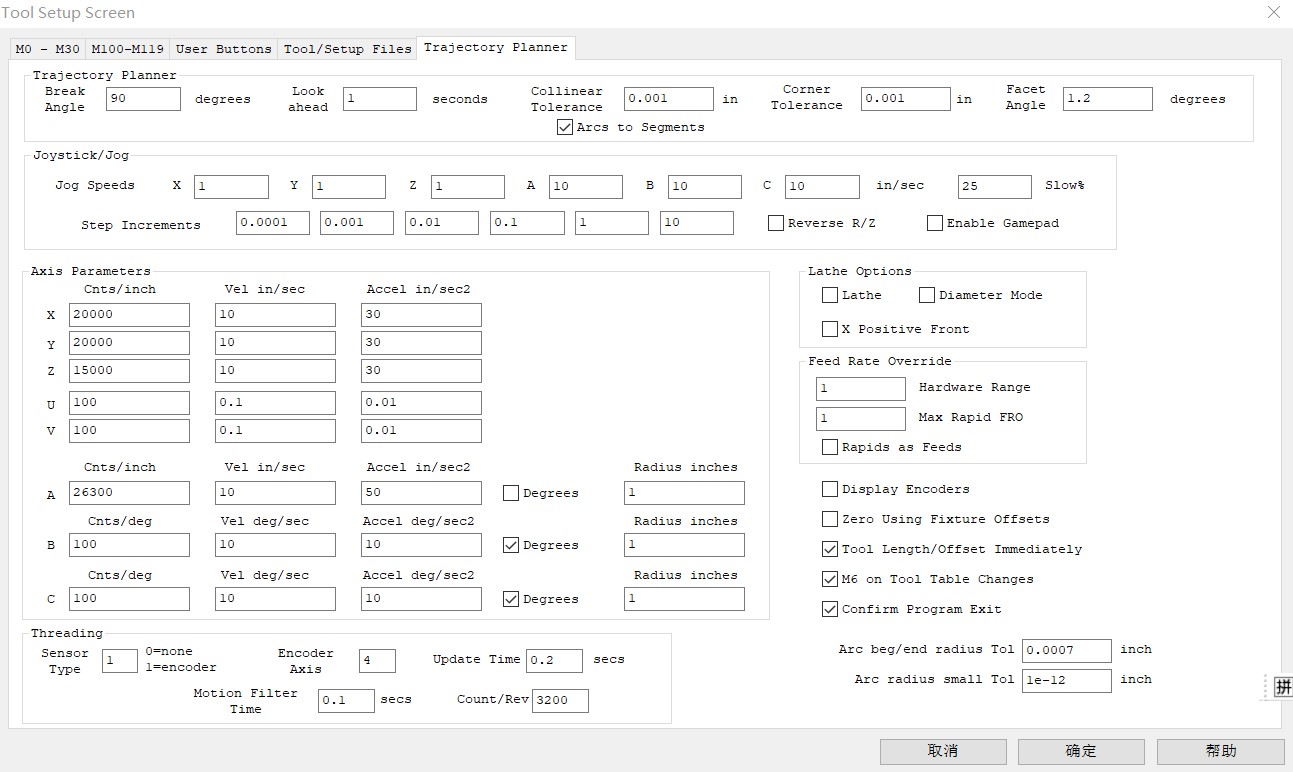Focus the X axis Cnts/inch field
The image size is (1293, 772).
(x=129, y=315)
